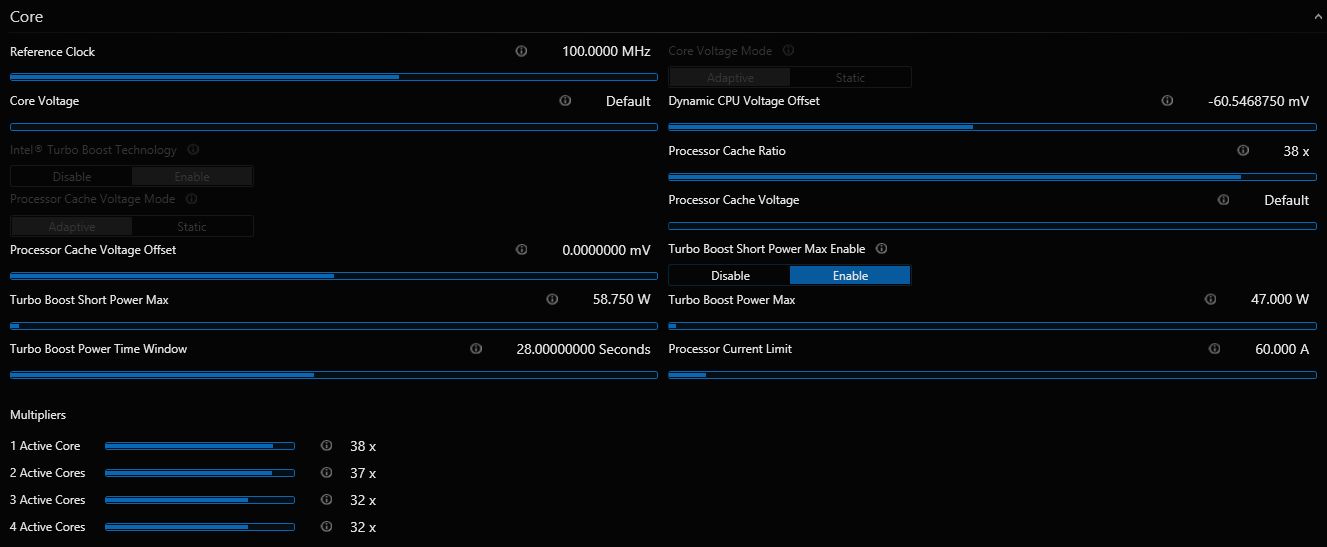Click the Turbo Boost Power Time Window slider
The height and width of the screenshot is (547, 1327).
tap(334, 375)
